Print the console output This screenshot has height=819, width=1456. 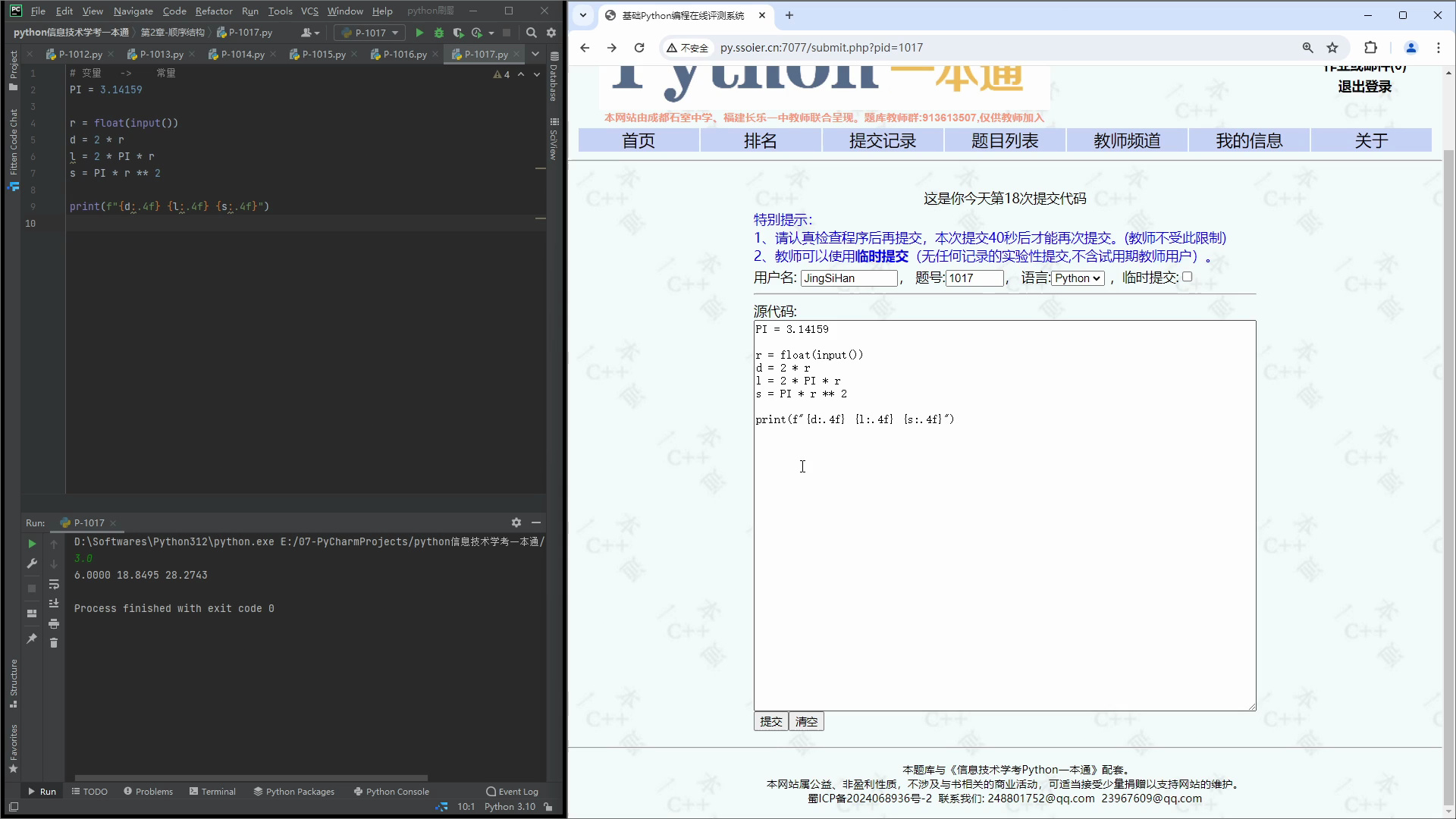[x=54, y=623]
